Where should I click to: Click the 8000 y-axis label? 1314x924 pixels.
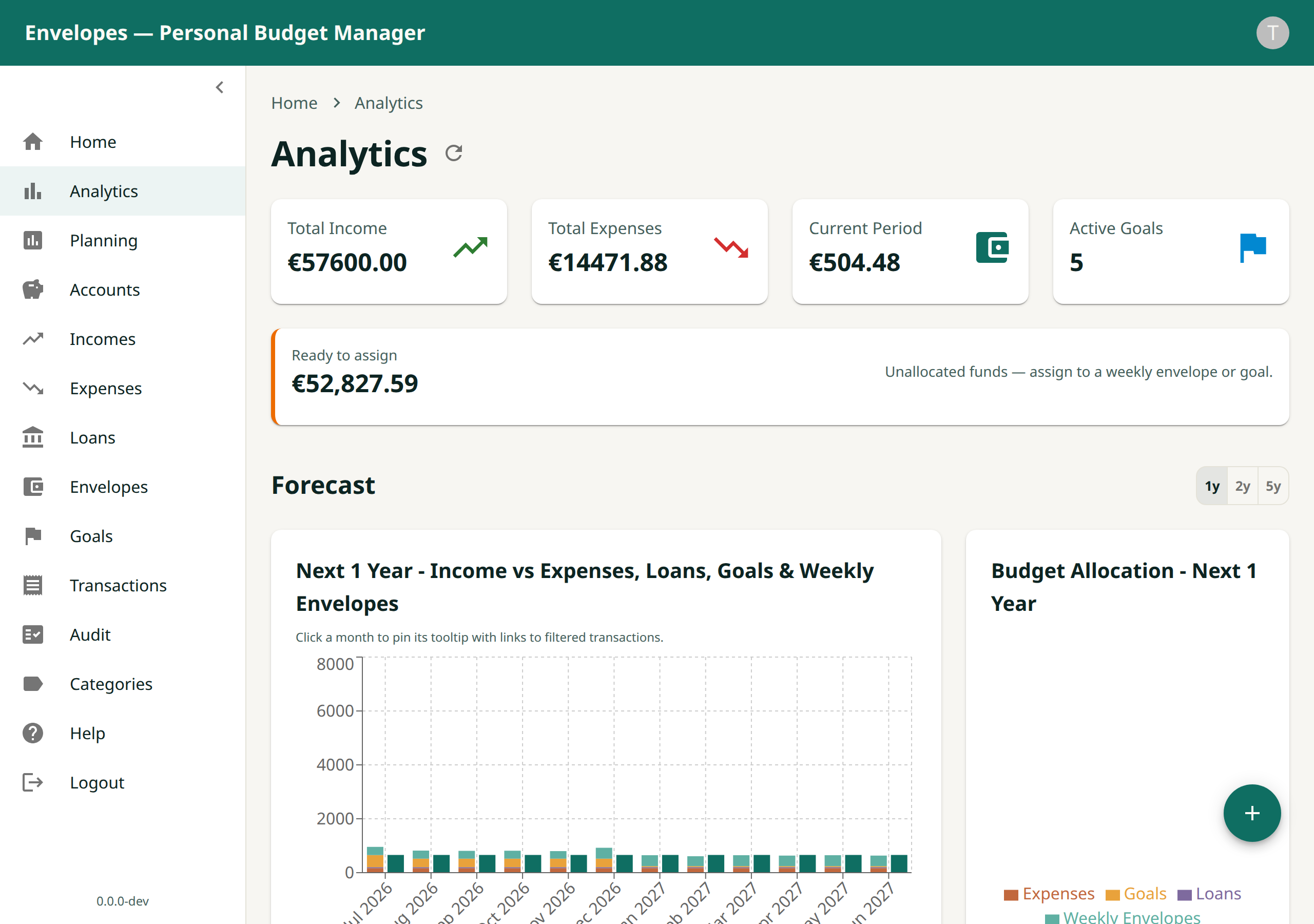point(335,664)
